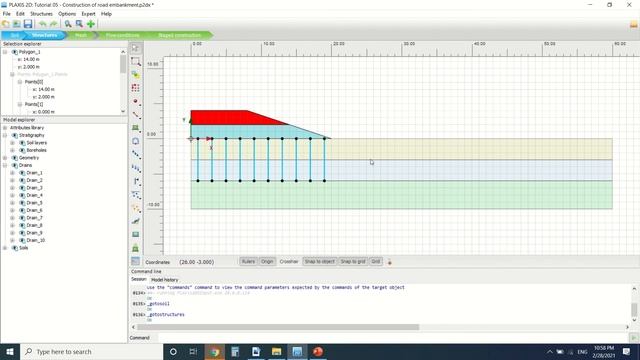Open the Model history tab

click(164, 280)
